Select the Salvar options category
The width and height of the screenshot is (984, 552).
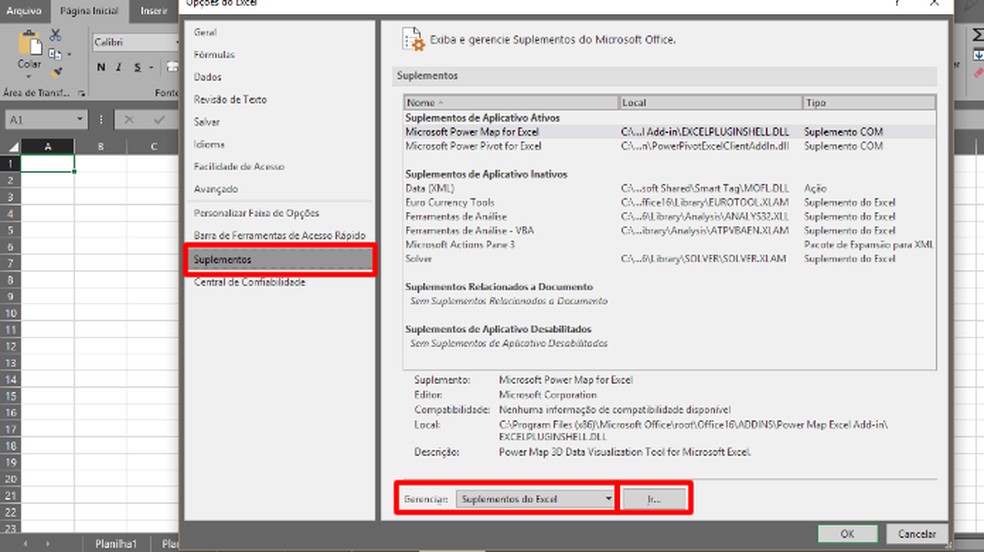[279, 122]
